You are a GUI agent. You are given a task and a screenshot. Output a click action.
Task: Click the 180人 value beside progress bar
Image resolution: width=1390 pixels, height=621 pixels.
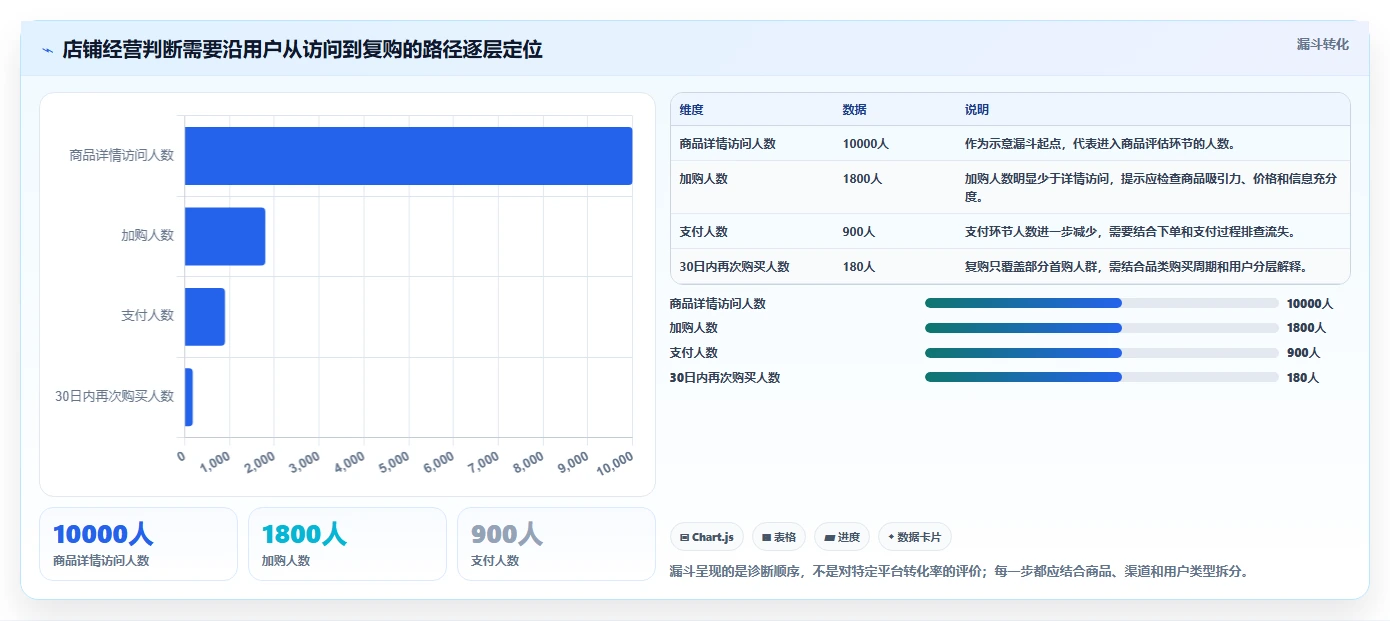[1302, 378]
